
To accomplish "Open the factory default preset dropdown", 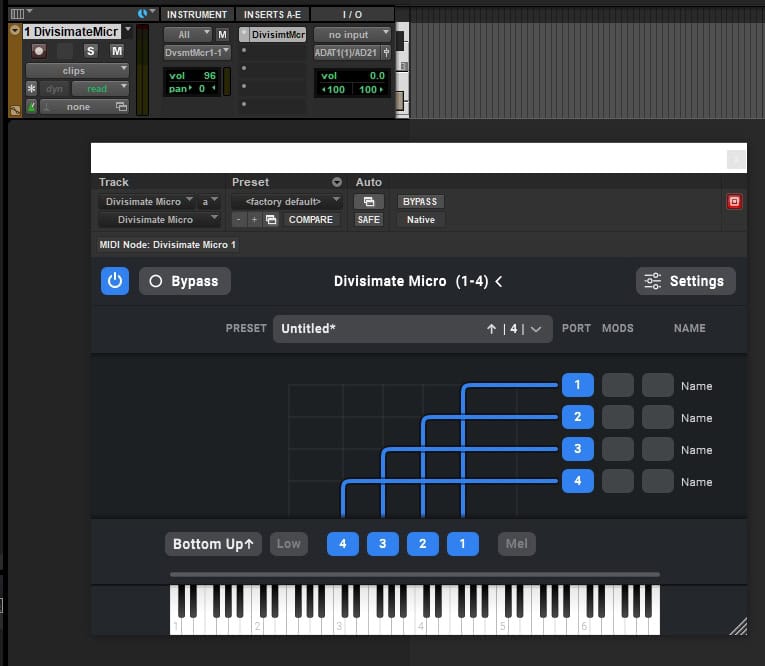I will click(287, 202).
